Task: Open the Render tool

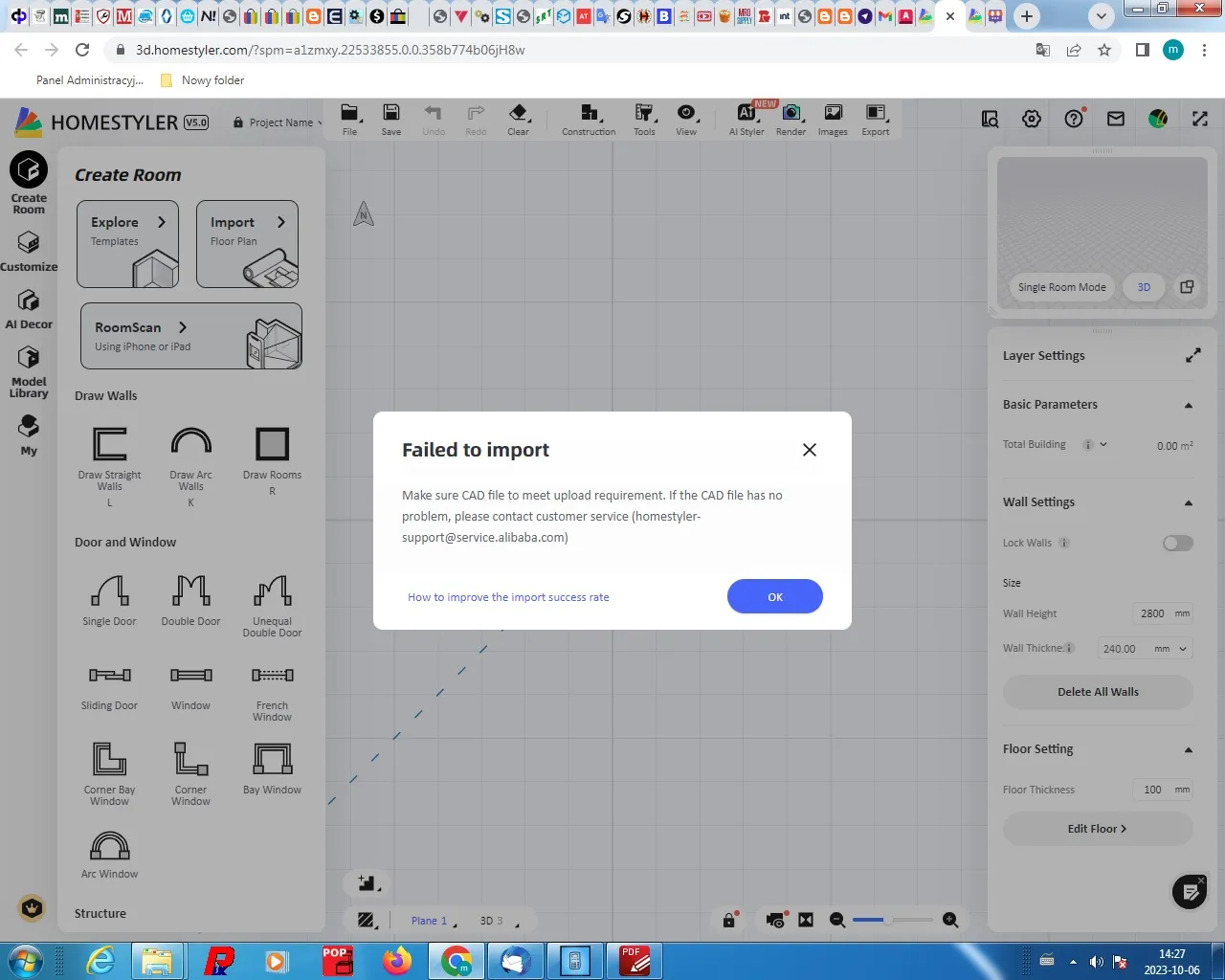Action: coord(791,119)
